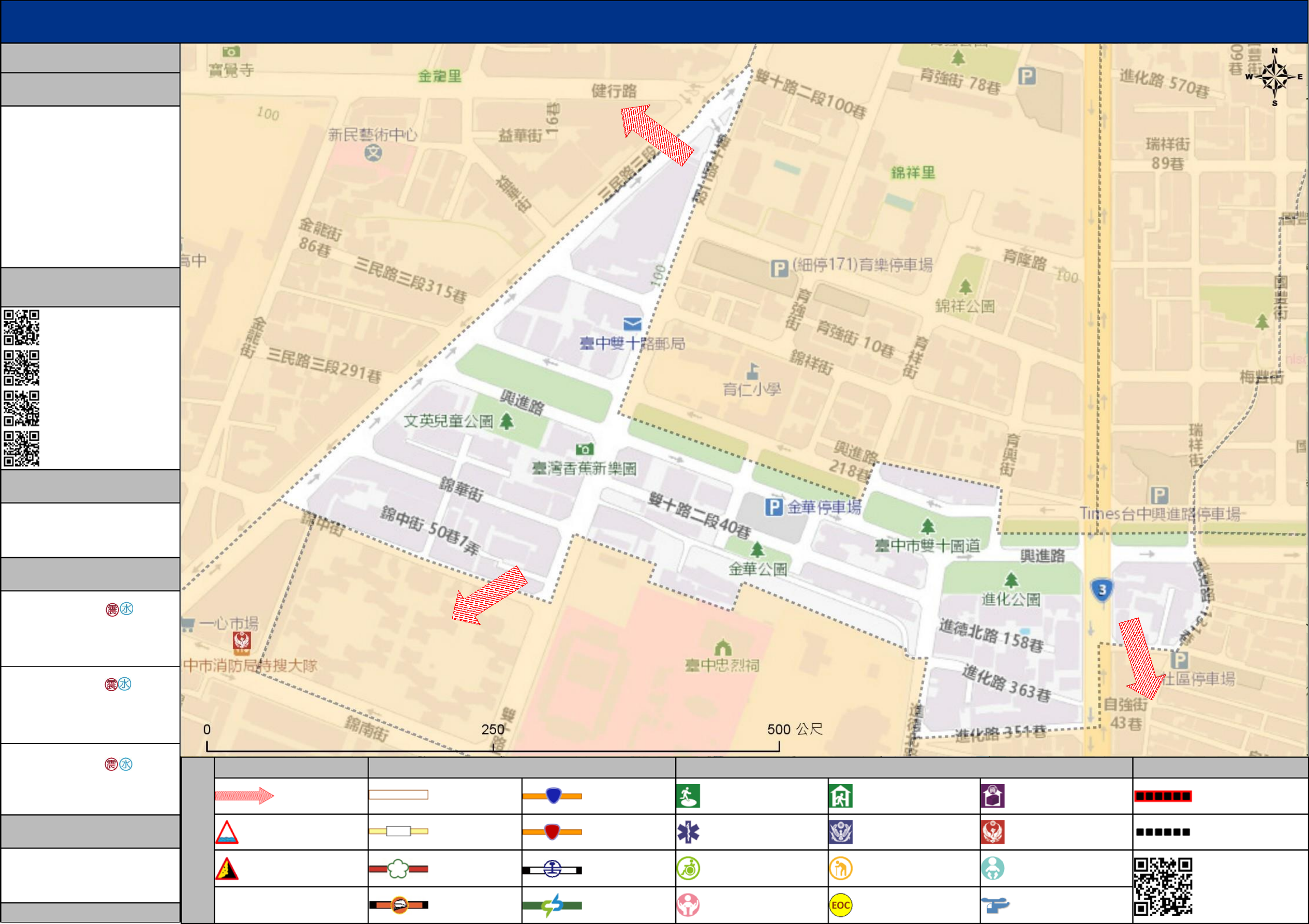Click the 三民路三段315巷 label
This screenshot has width=1309, height=924.
click(x=410, y=280)
